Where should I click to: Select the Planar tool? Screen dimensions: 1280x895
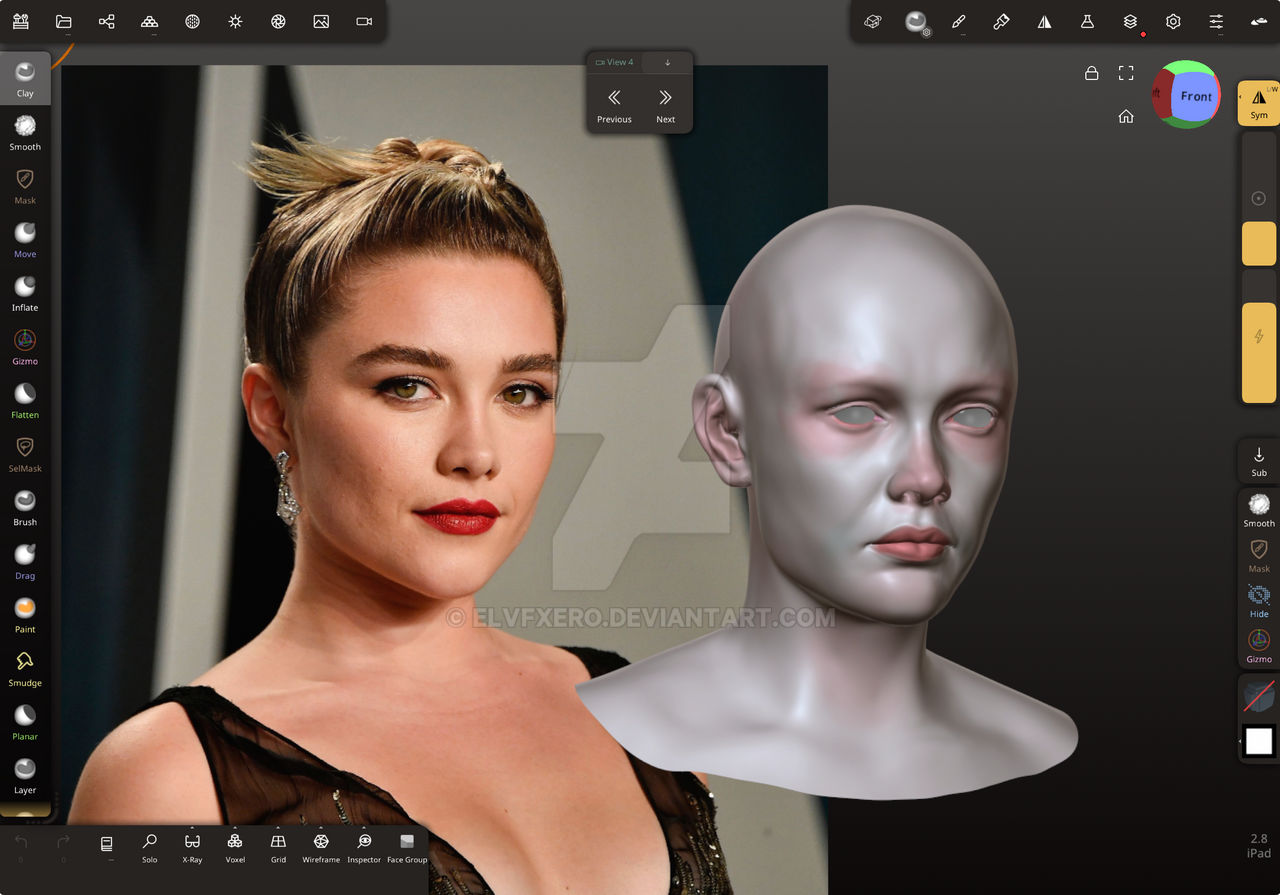click(25, 722)
